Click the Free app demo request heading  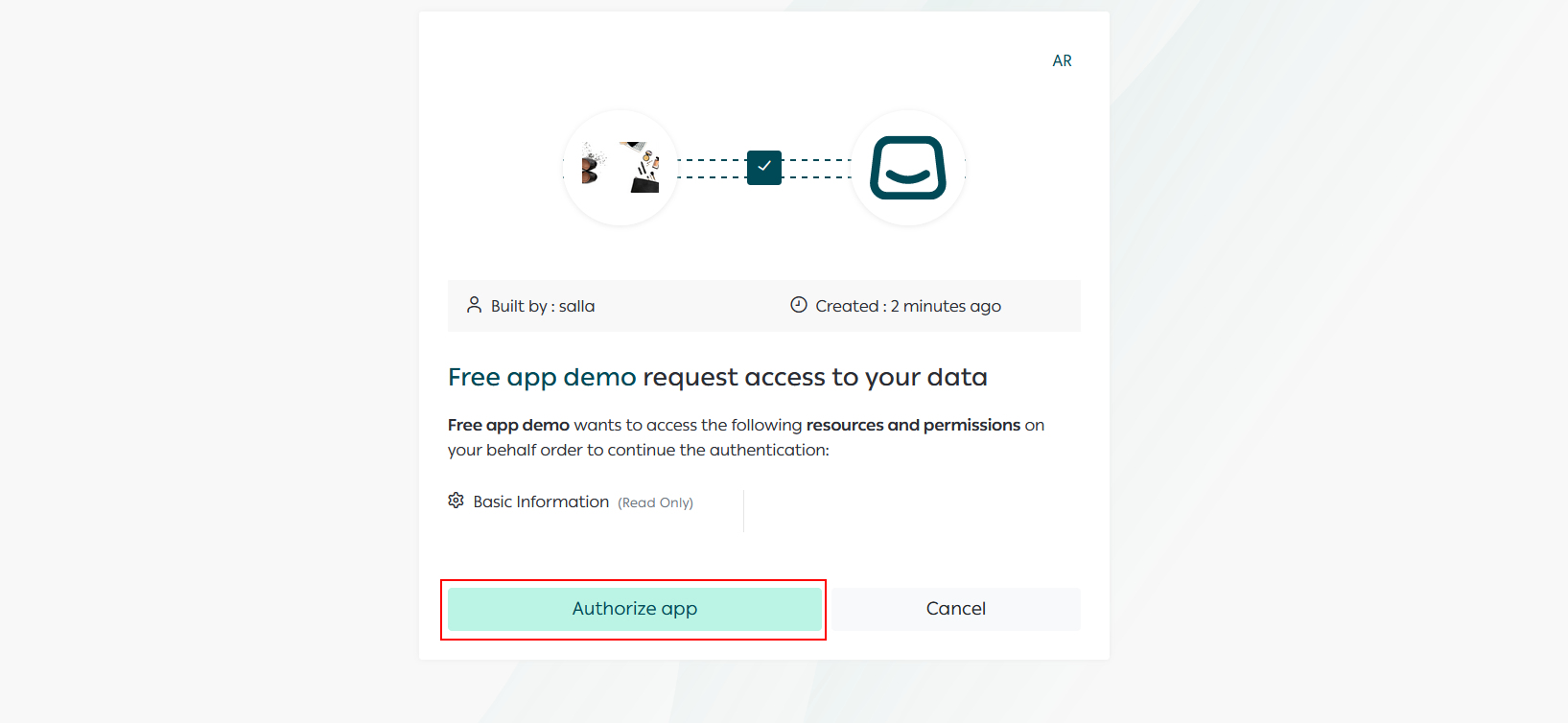tap(717, 376)
